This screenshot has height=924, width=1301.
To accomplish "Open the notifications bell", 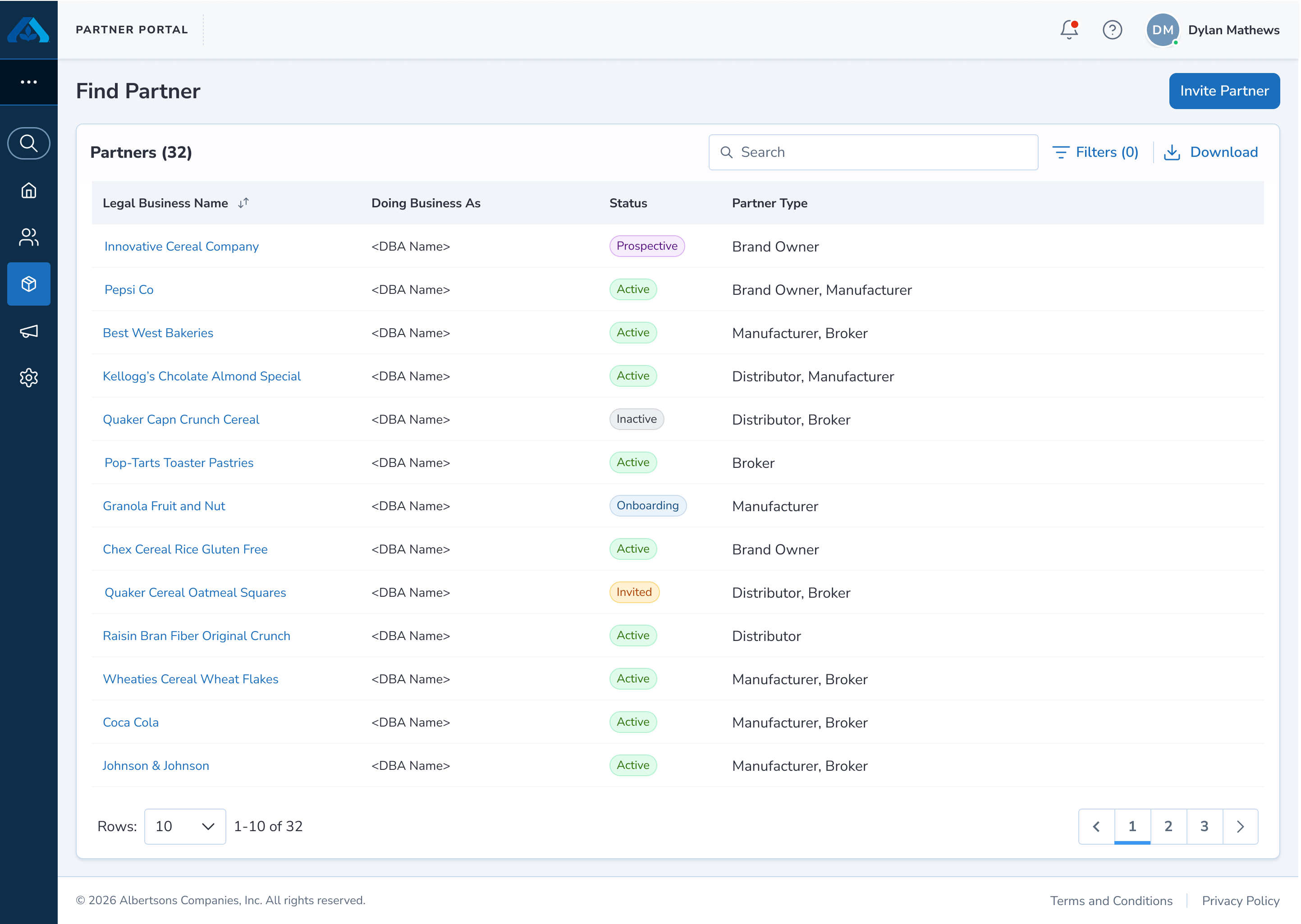I will [1069, 30].
